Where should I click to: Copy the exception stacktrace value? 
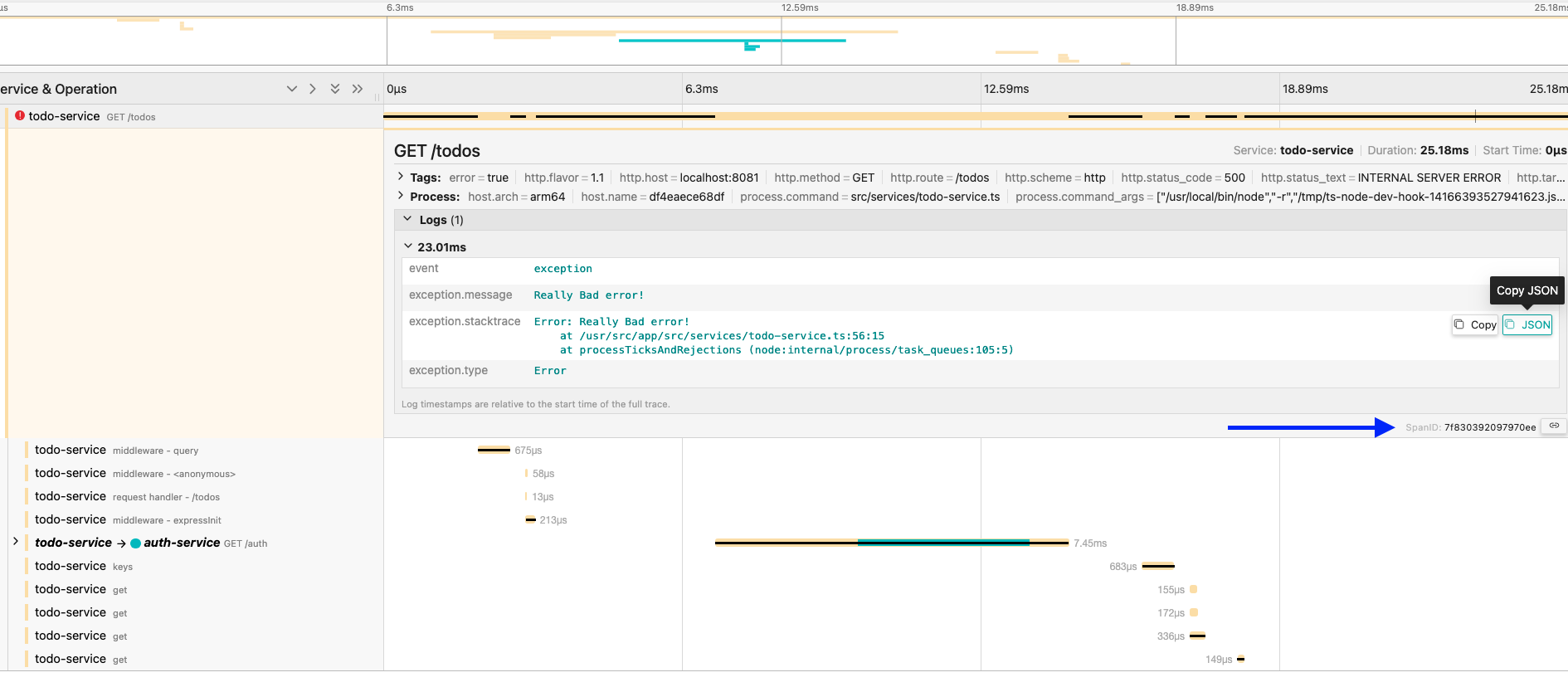pyautogui.click(x=1475, y=325)
